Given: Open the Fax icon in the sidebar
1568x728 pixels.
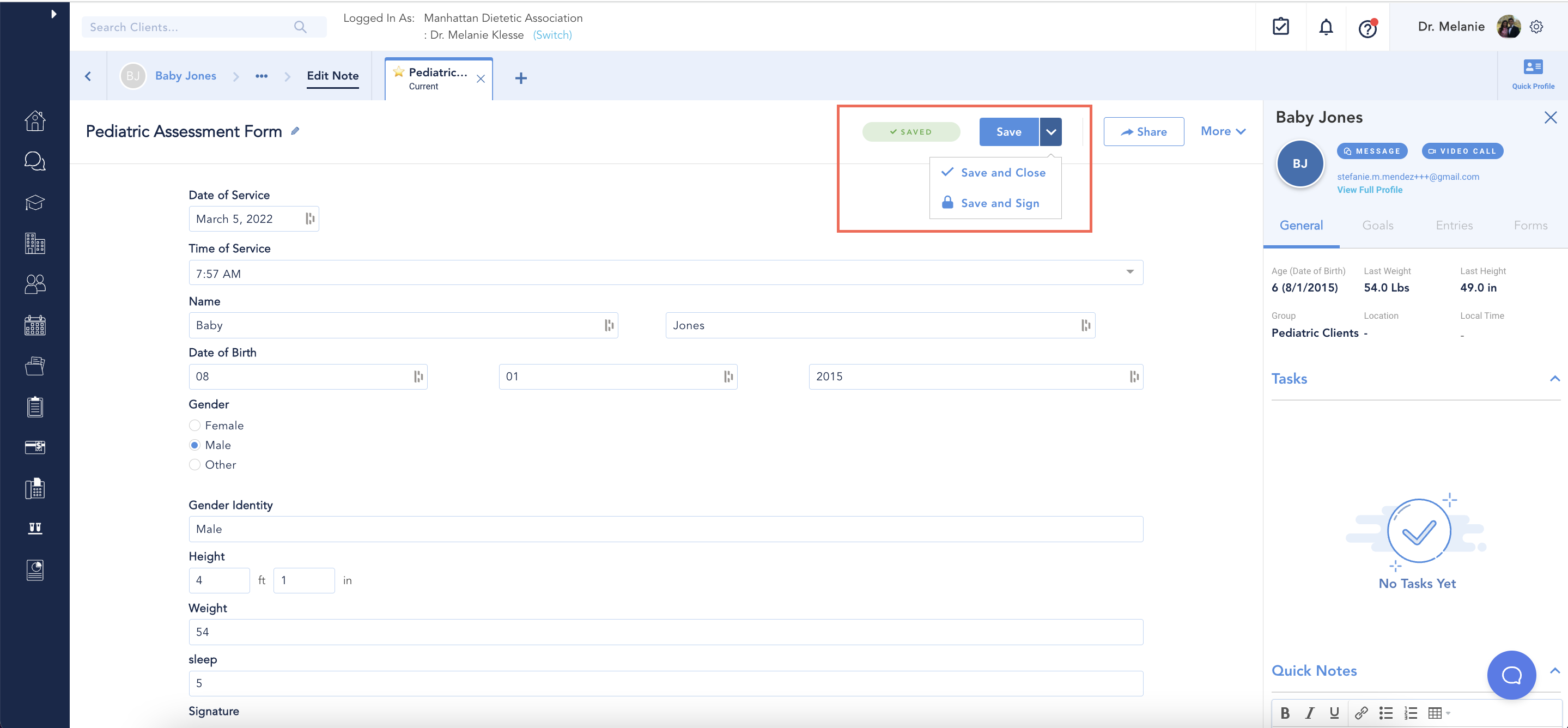Looking at the screenshot, I should click(35, 488).
